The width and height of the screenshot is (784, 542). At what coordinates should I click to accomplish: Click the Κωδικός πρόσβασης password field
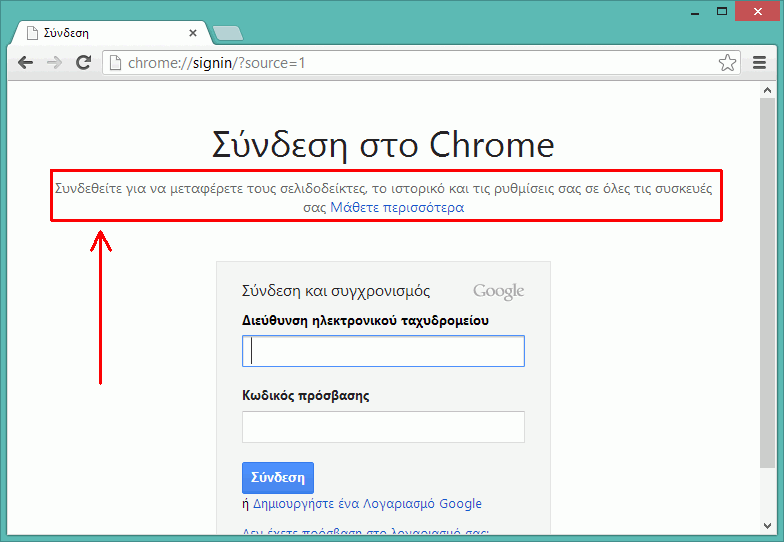tap(383, 427)
